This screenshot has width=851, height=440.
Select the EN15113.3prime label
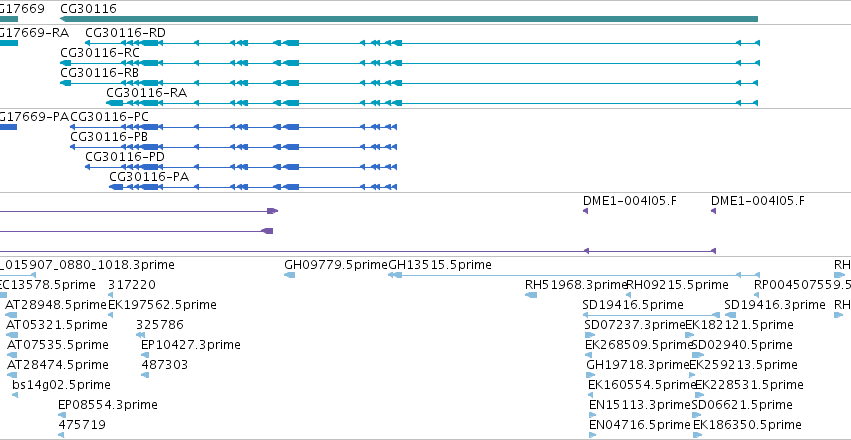[x=639, y=405]
